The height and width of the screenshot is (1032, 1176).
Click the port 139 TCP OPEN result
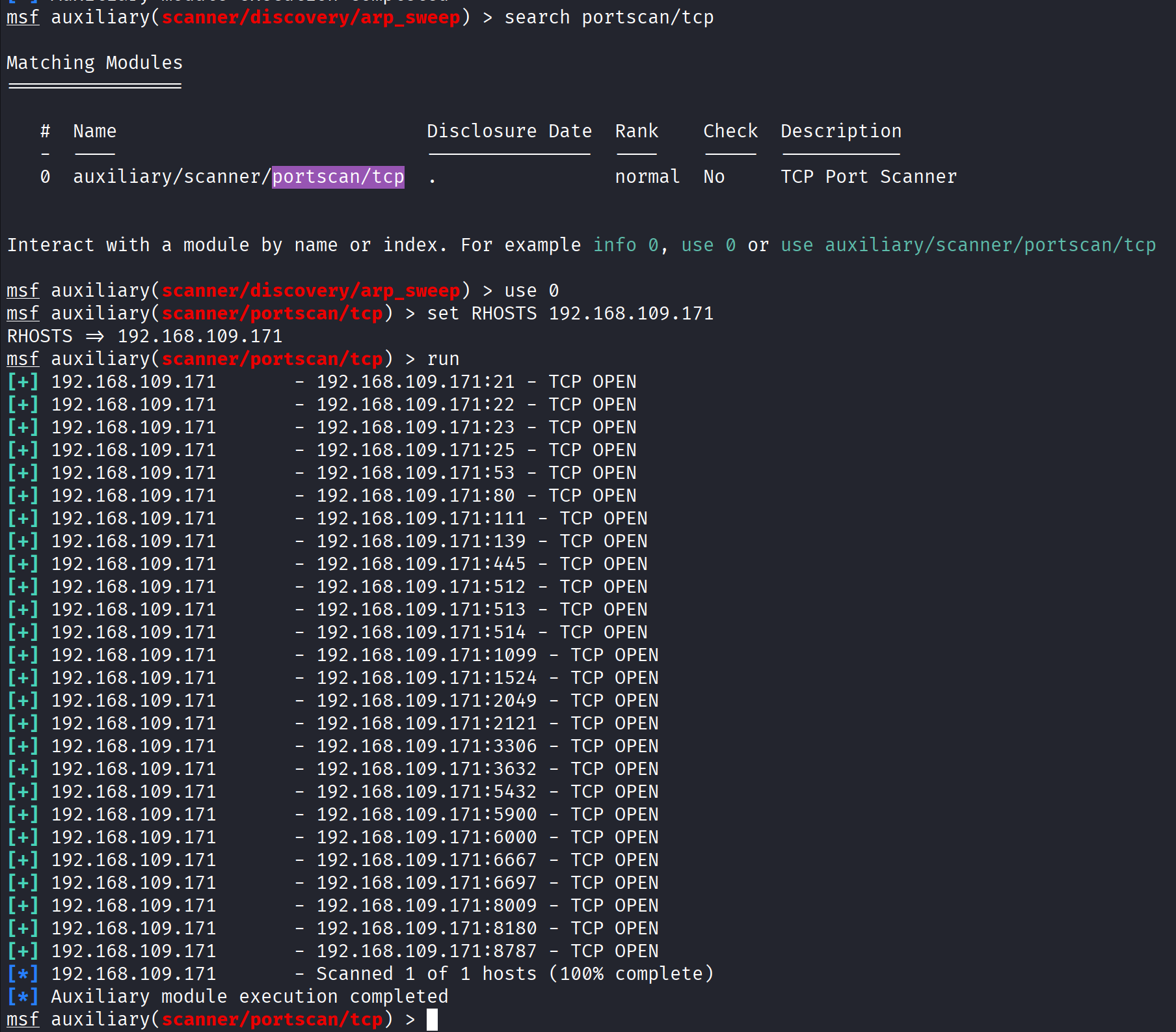coord(327,541)
